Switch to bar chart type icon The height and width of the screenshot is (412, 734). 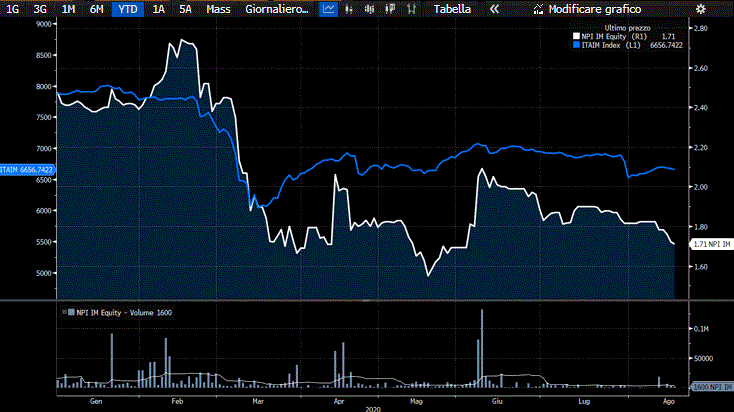(x=349, y=9)
